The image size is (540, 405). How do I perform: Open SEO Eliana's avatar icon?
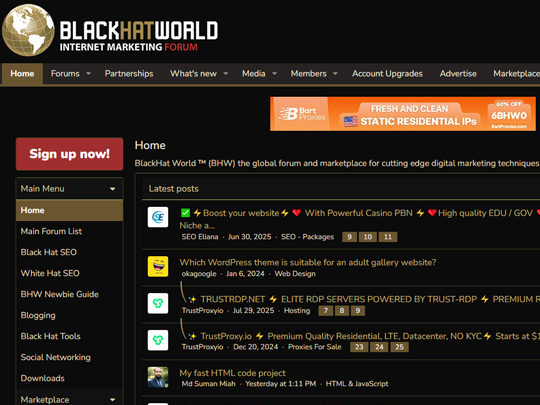[158, 217]
